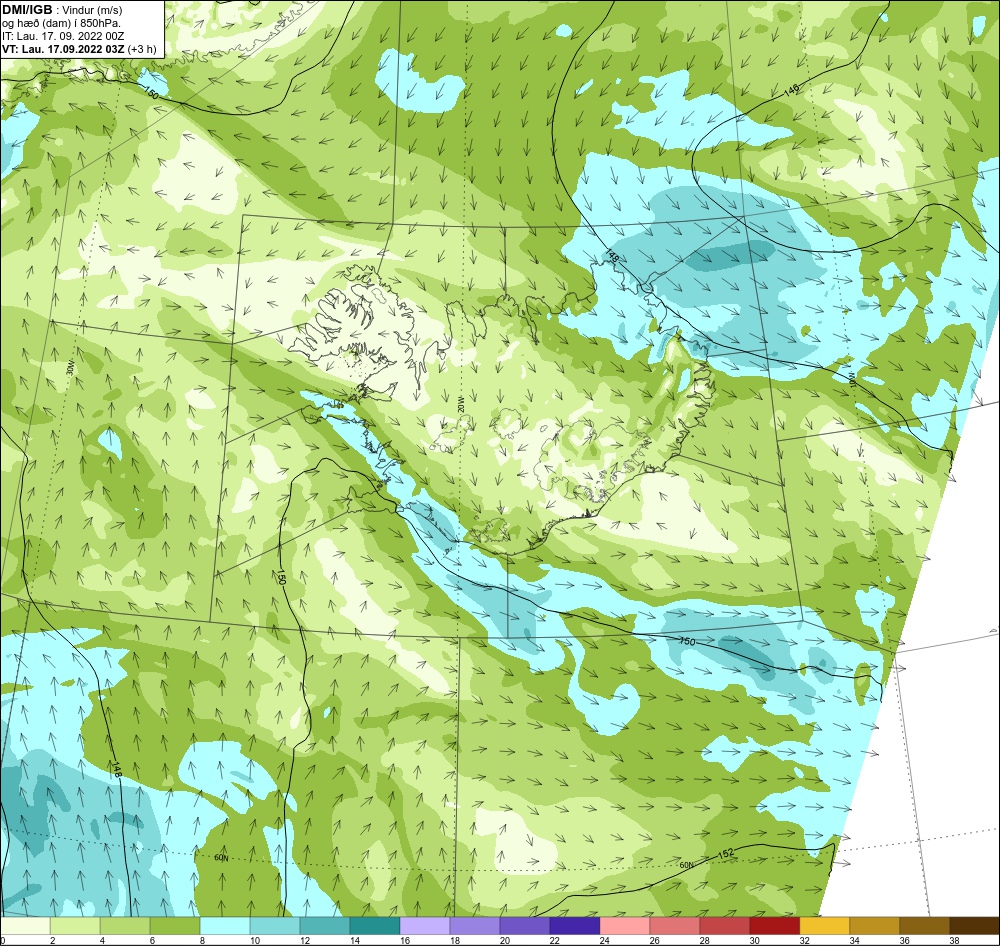
Task: Select the light green 2–4 m/s swatch
Action: click(75, 926)
